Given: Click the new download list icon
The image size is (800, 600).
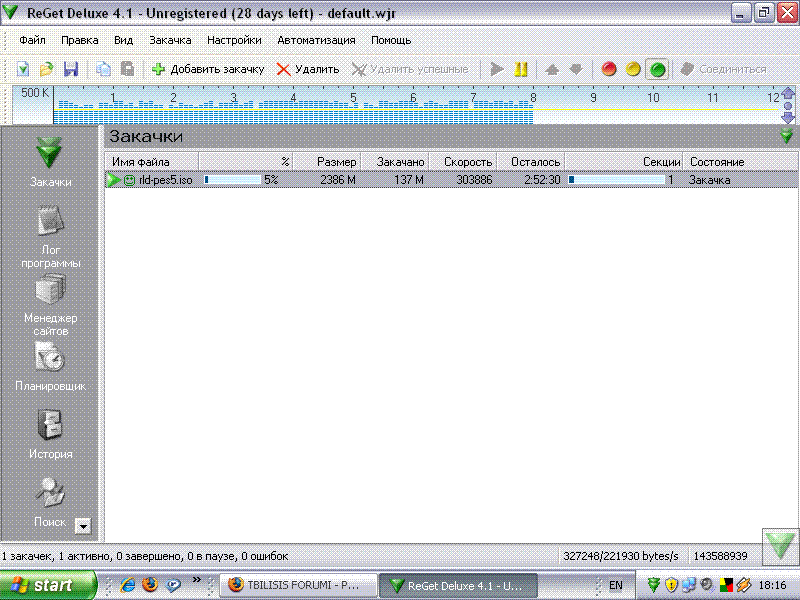Looking at the screenshot, I should pyautogui.click(x=22, y=69).
